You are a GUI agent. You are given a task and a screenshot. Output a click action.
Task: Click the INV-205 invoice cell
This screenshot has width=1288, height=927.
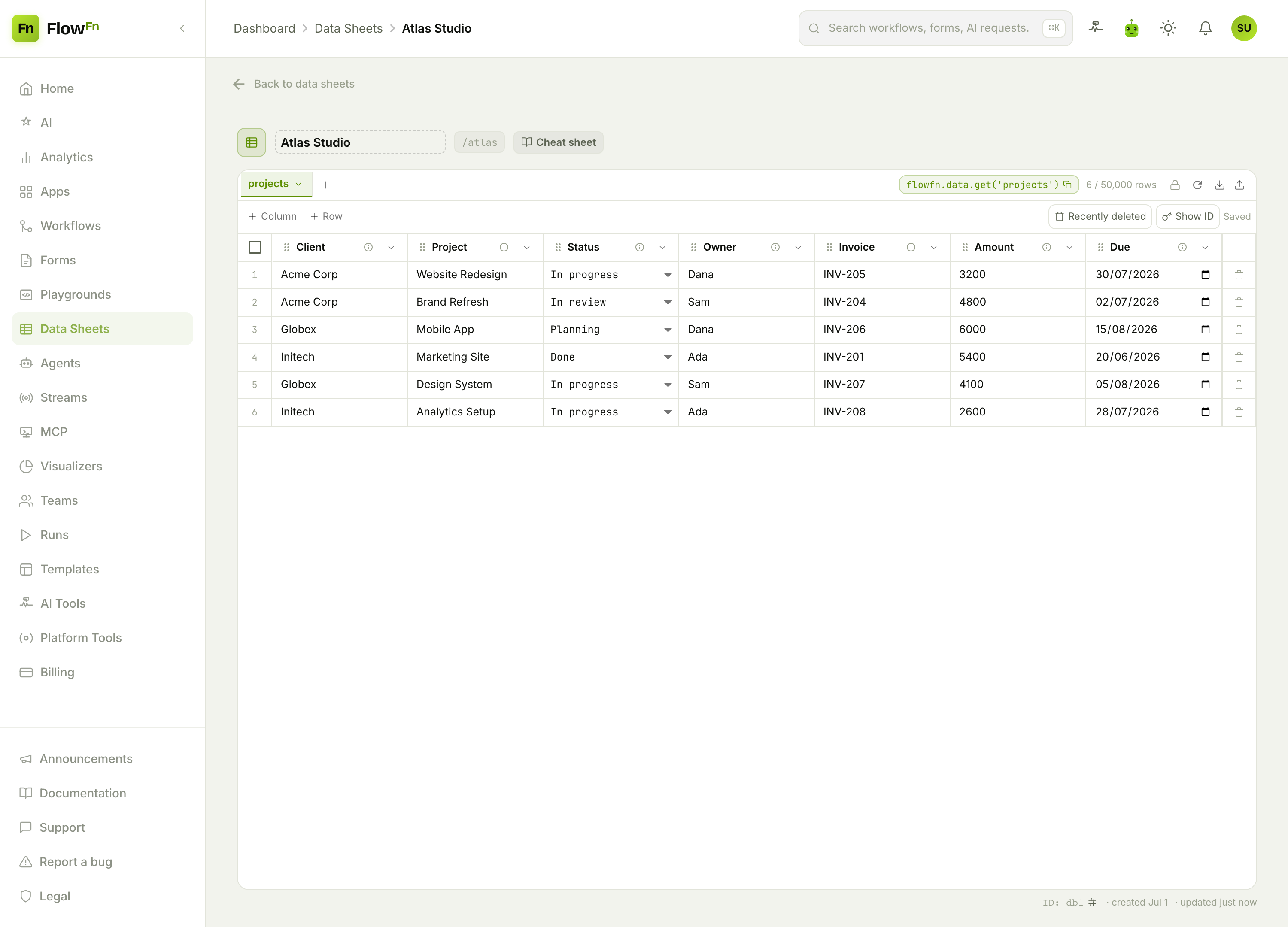pyautogui.click(x=882, y=275)
